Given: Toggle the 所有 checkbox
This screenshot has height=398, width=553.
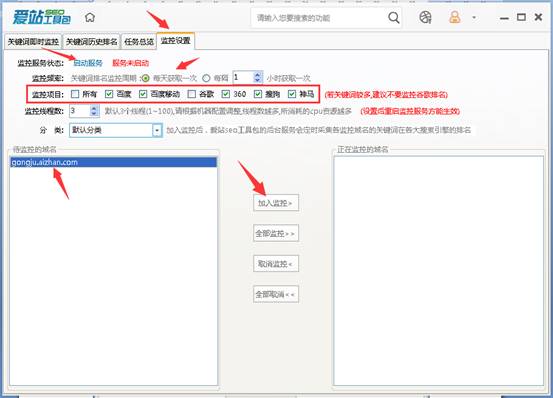Looking at the screenshot, I should coord(75,94).
